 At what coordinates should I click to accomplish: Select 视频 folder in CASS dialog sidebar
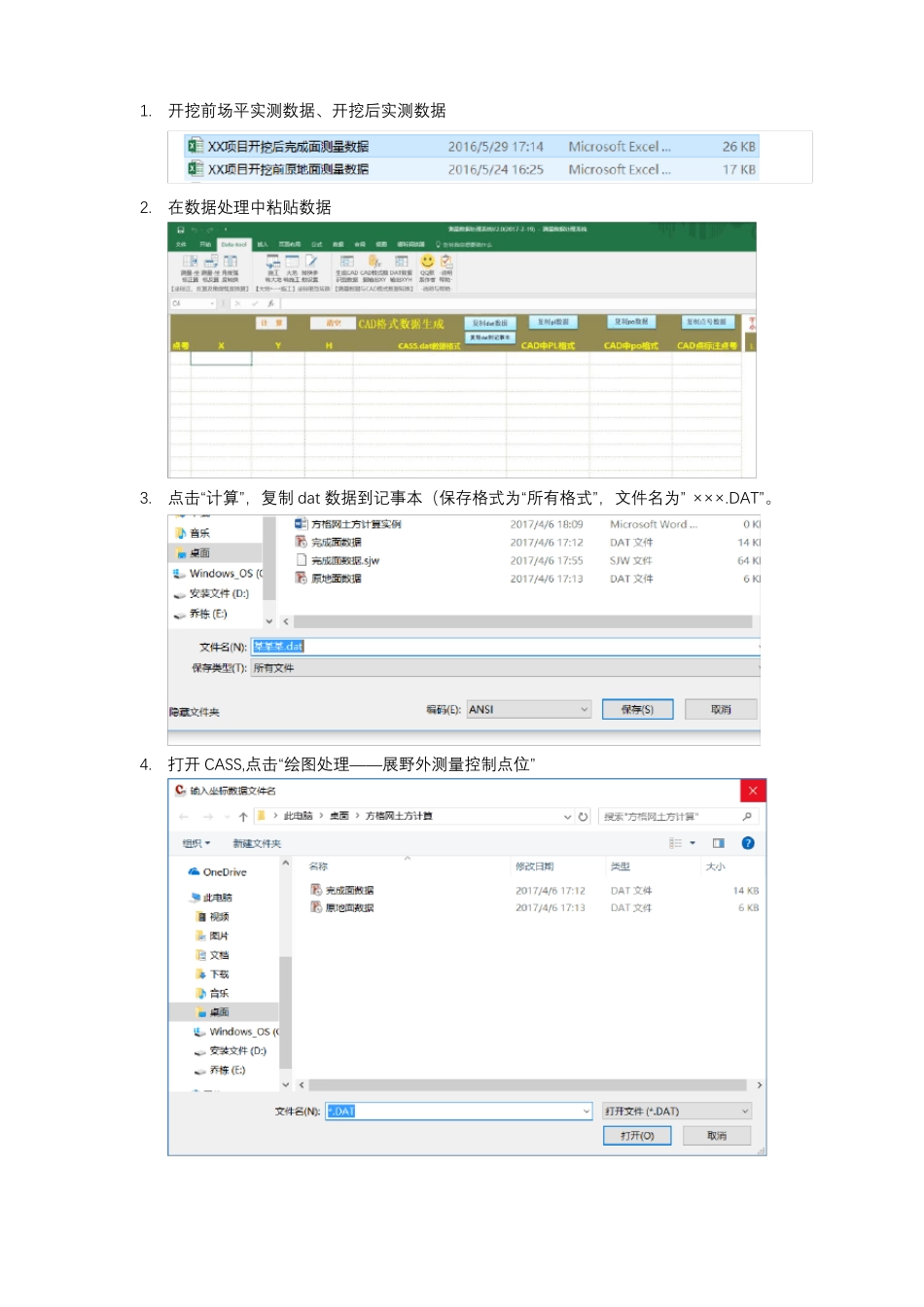pyautogui.click(x=214, y=917)
